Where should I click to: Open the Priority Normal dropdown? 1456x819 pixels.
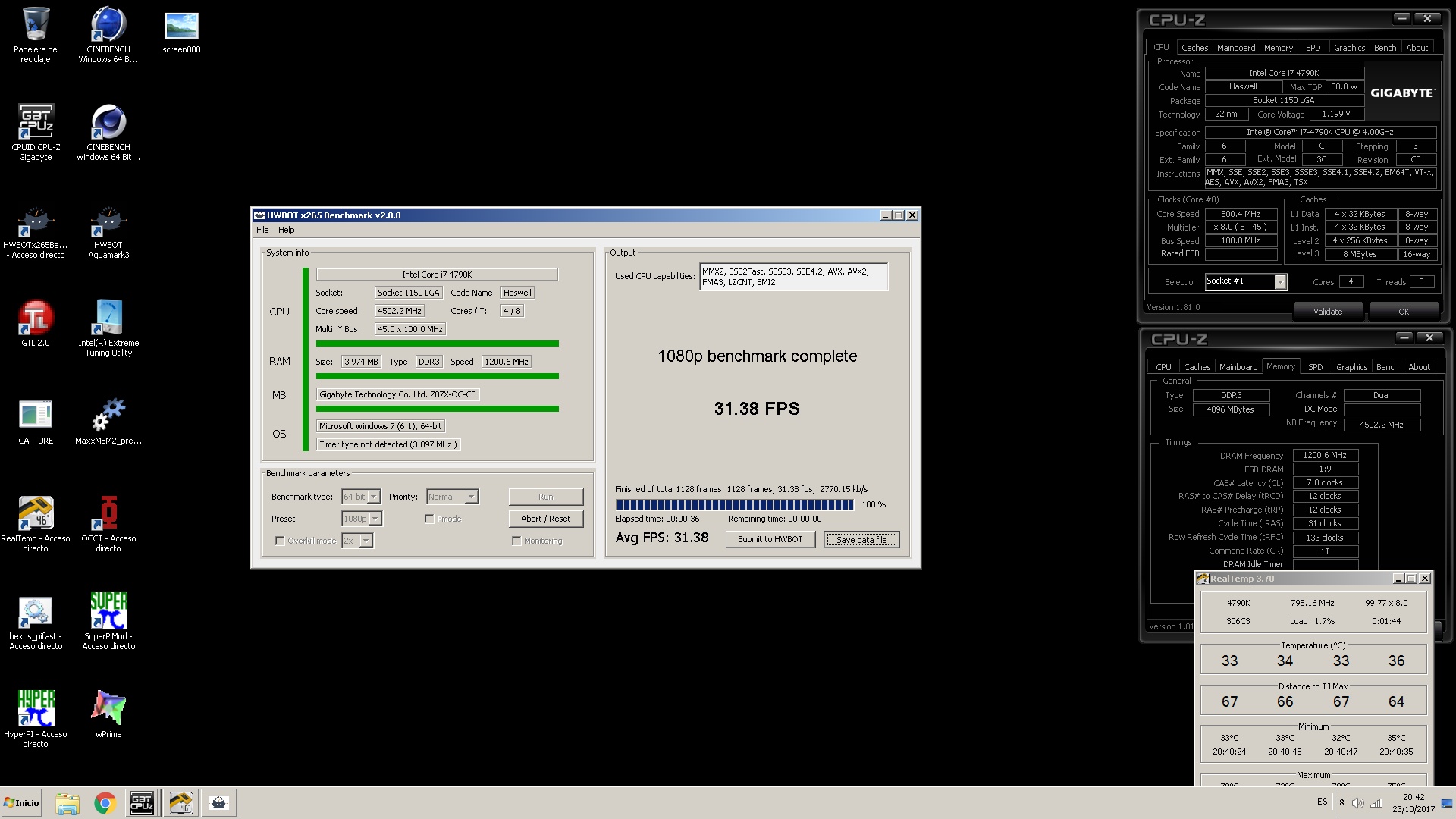point(452,497)
